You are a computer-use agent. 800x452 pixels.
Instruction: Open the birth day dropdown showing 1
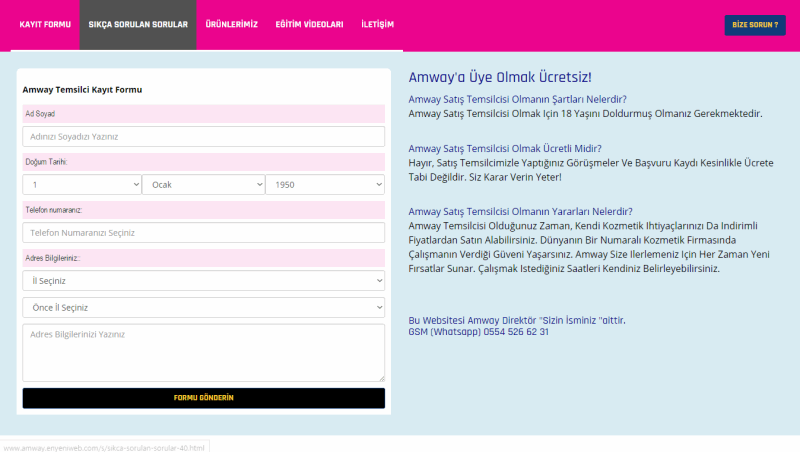tap(82, 185)
